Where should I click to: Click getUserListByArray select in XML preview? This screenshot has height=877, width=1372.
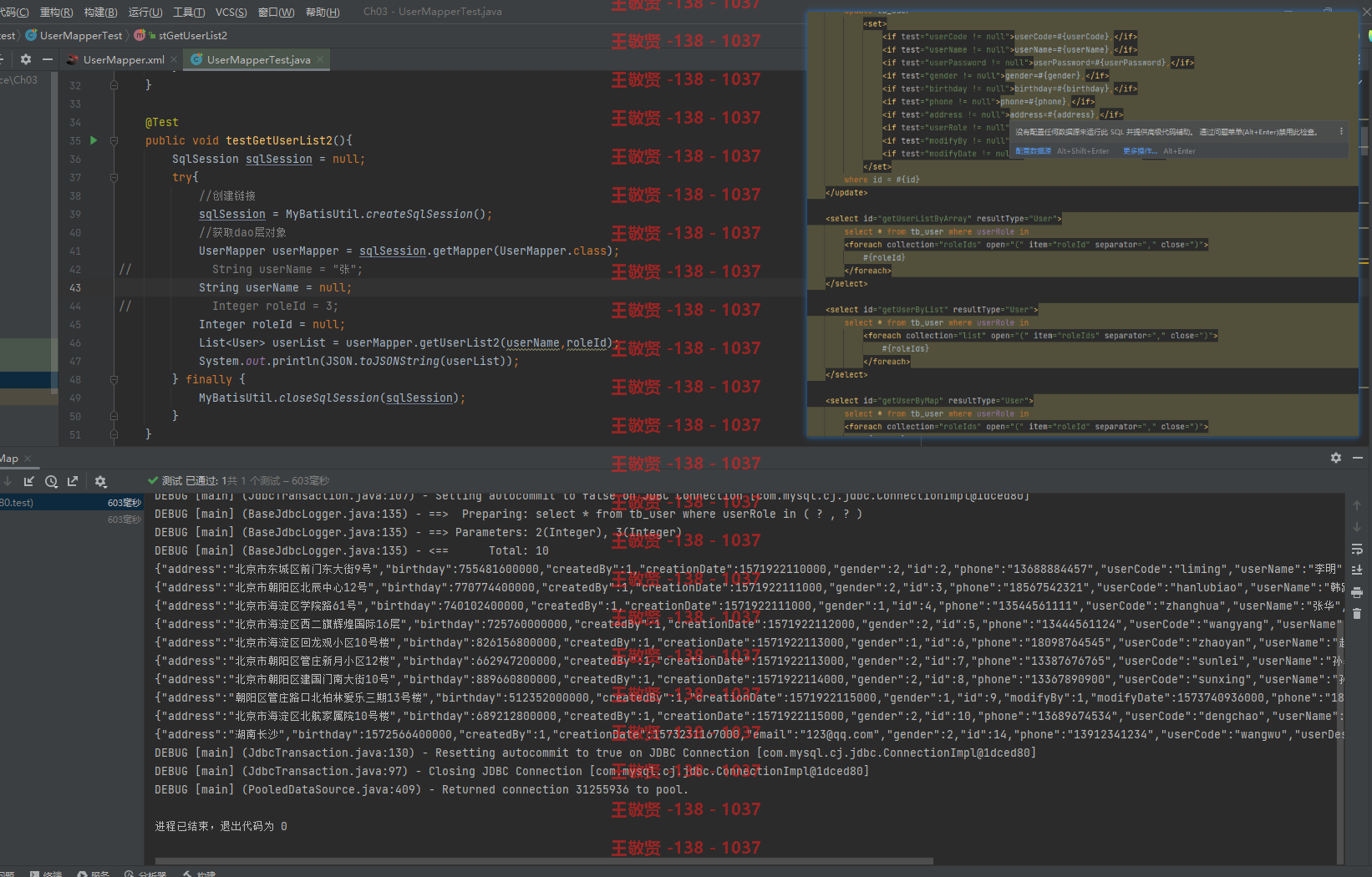(943, 219)
